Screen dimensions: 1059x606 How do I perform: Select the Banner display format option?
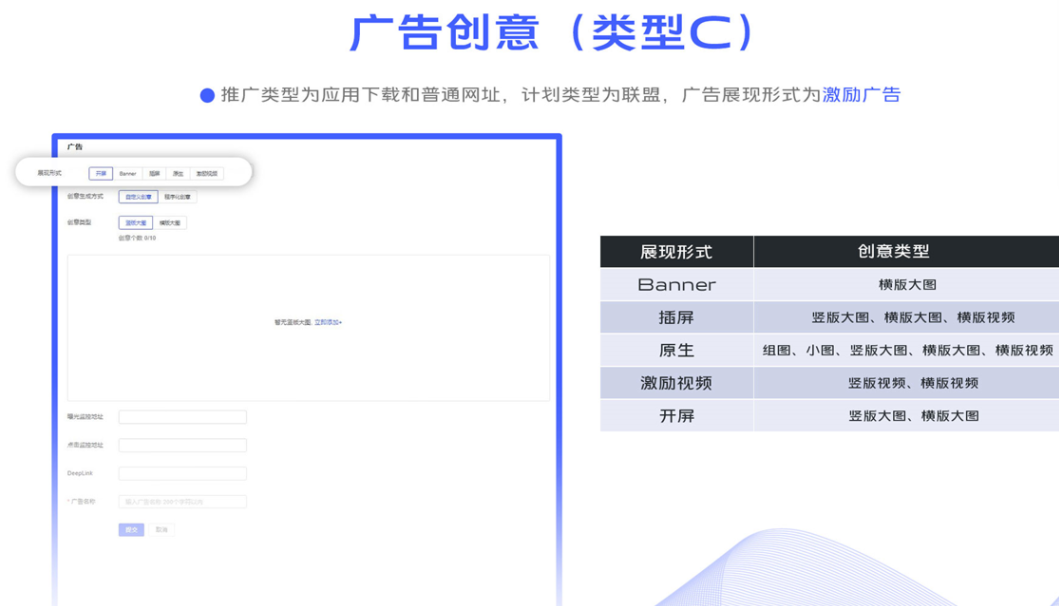[x=128, y=173]
